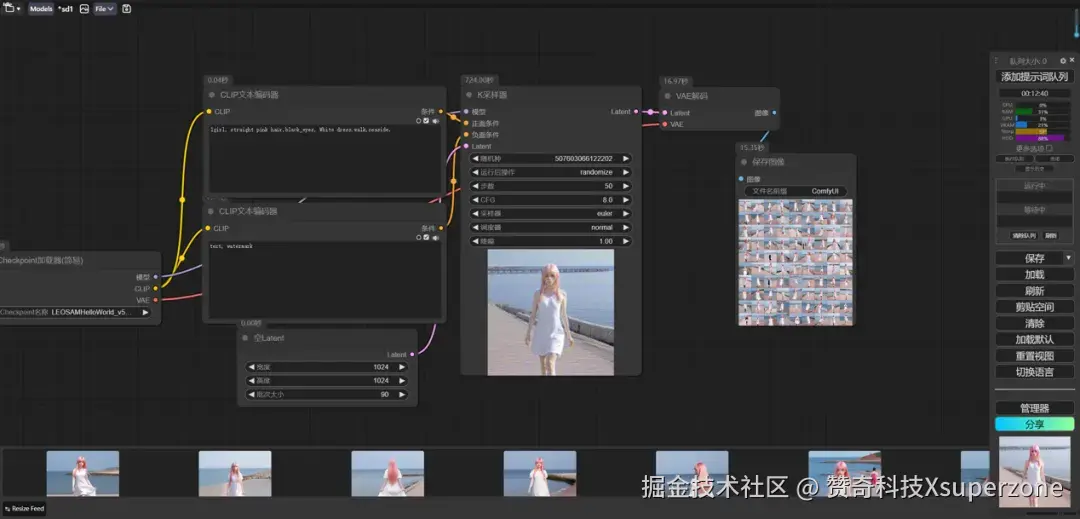Collapse the second CLIP文本编码器 node via its dot
Screen dimensions: 1080x519
pyautogui.click(x=211, y=211)
